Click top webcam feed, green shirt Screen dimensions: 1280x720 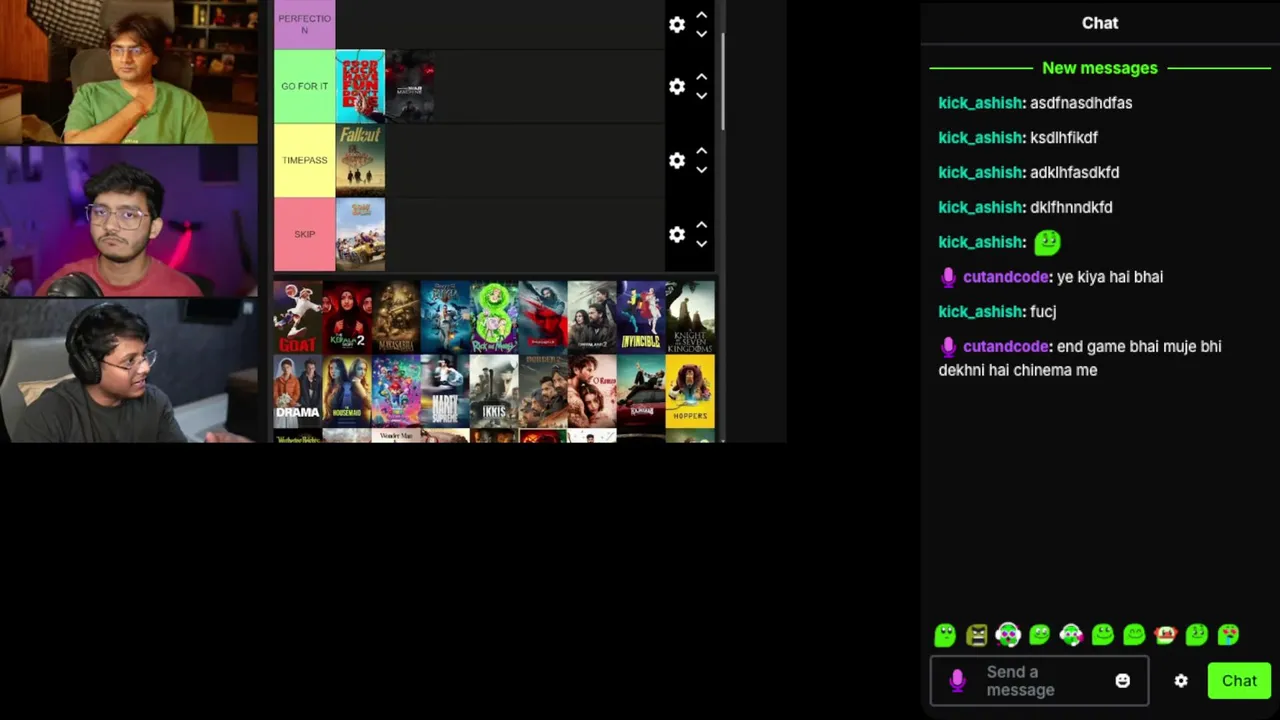(x=129, y=72)
